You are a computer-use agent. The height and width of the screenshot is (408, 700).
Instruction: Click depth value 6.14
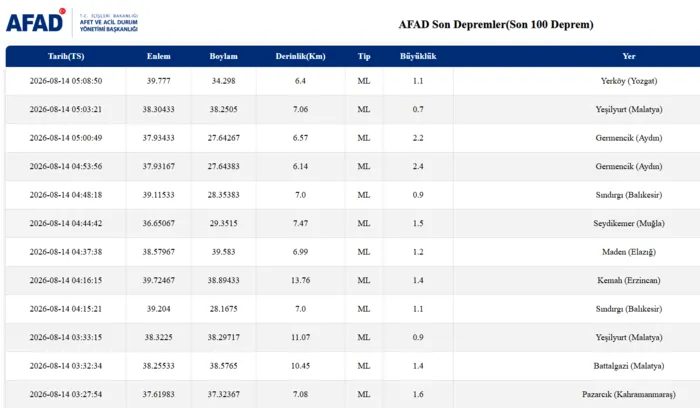tap(300, 167)
